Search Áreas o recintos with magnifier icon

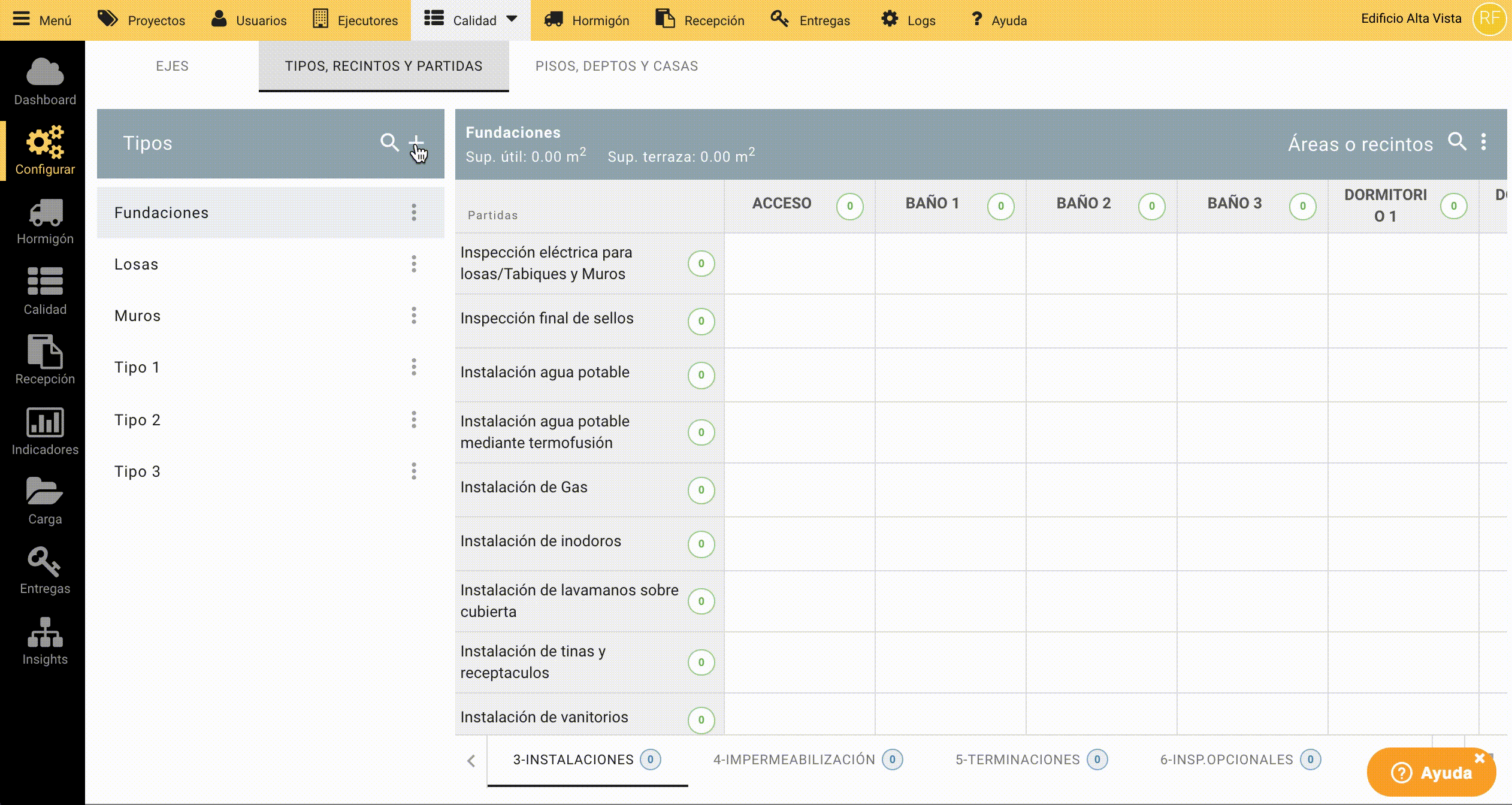1457,142
